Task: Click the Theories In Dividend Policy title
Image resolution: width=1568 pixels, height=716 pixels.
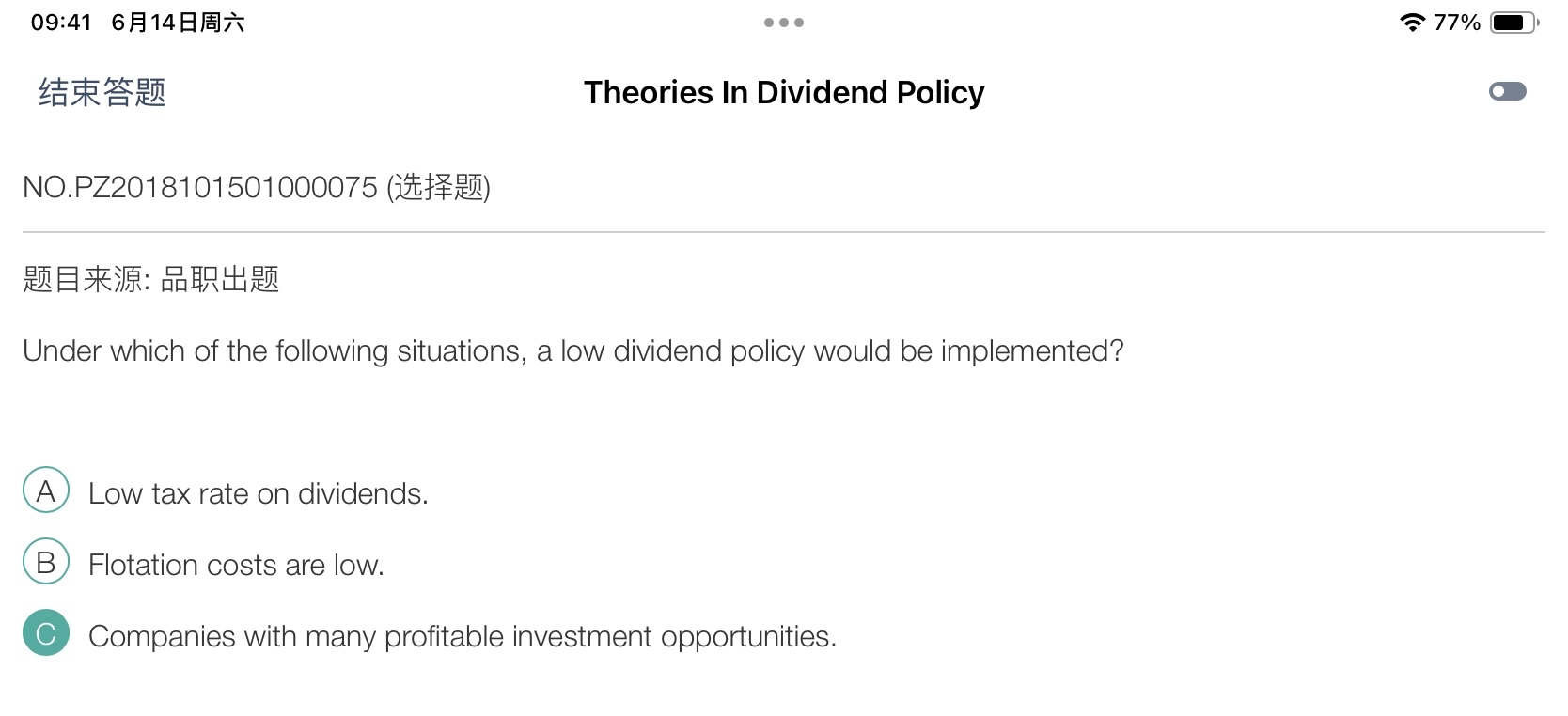Action: point(784,92)
